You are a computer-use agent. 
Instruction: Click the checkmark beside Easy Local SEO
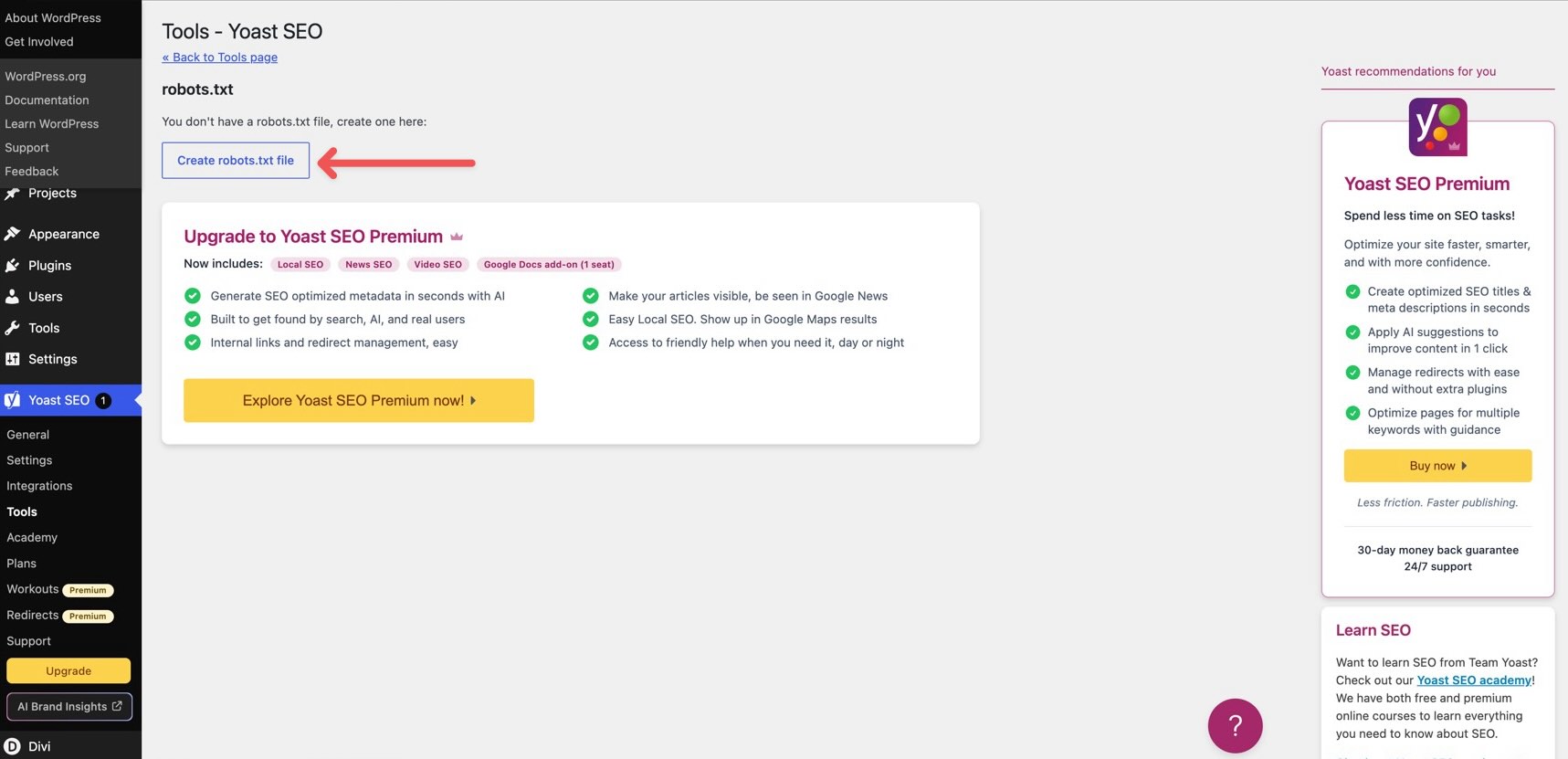pos(591,319)
